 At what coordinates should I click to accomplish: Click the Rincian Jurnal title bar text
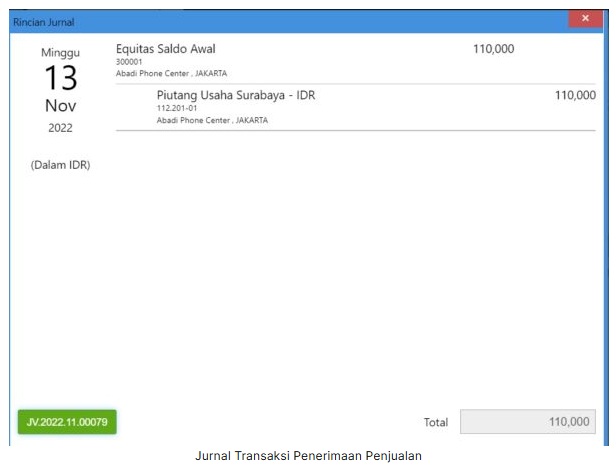tap(43, 22)
